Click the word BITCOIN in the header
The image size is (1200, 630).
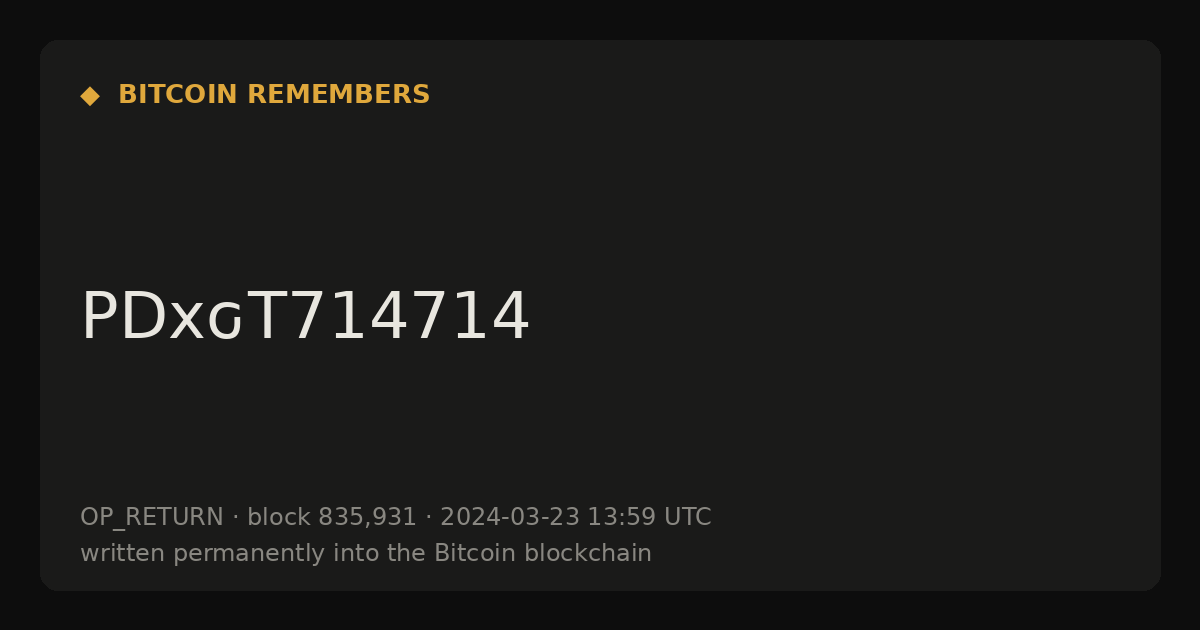[x=178, y=95]
